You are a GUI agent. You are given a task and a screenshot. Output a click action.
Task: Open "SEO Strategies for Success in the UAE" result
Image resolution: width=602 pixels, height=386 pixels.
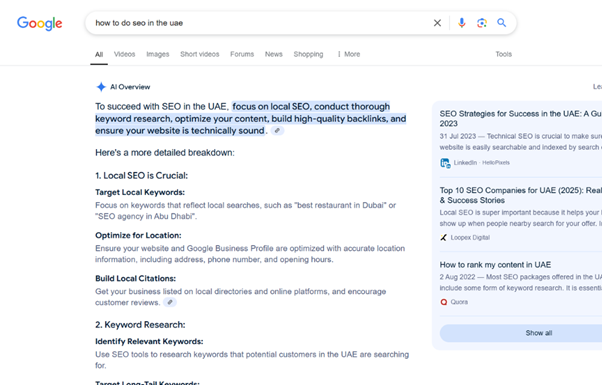click(521, 118)
